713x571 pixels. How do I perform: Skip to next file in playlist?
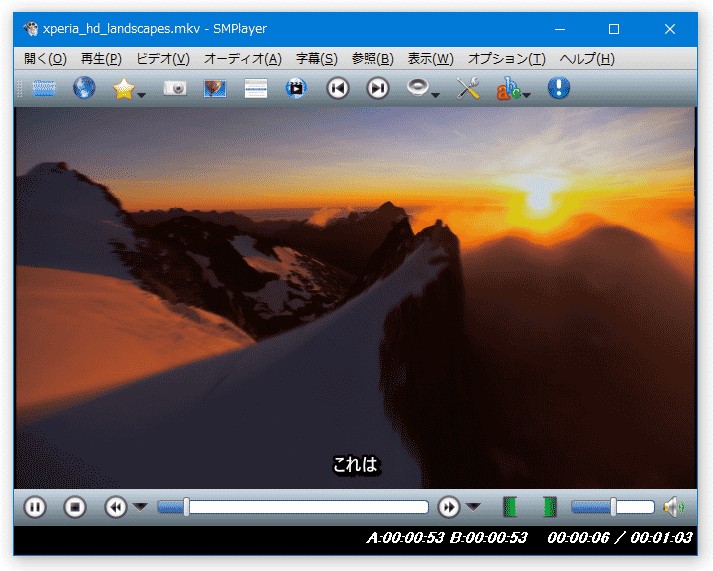point(378,89)
